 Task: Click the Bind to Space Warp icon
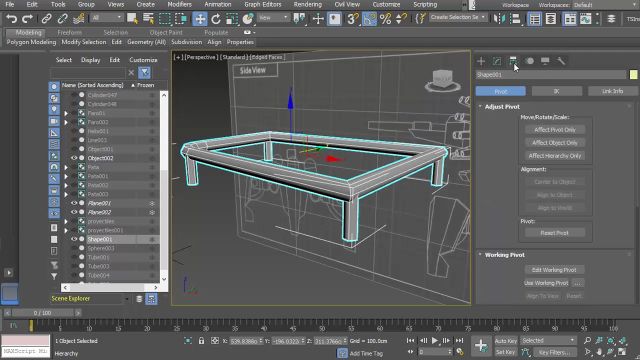[78, 19]
